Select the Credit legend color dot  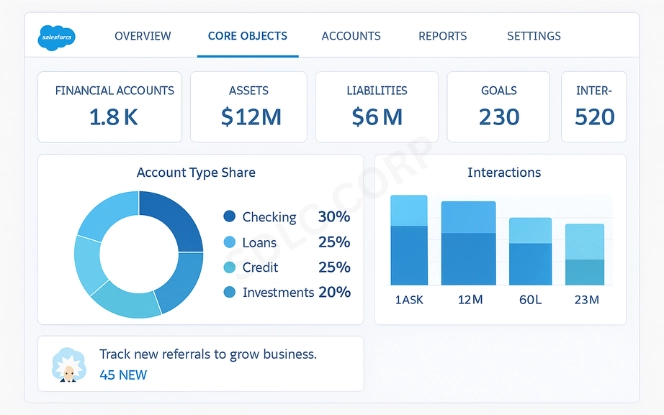coord(229,267)
